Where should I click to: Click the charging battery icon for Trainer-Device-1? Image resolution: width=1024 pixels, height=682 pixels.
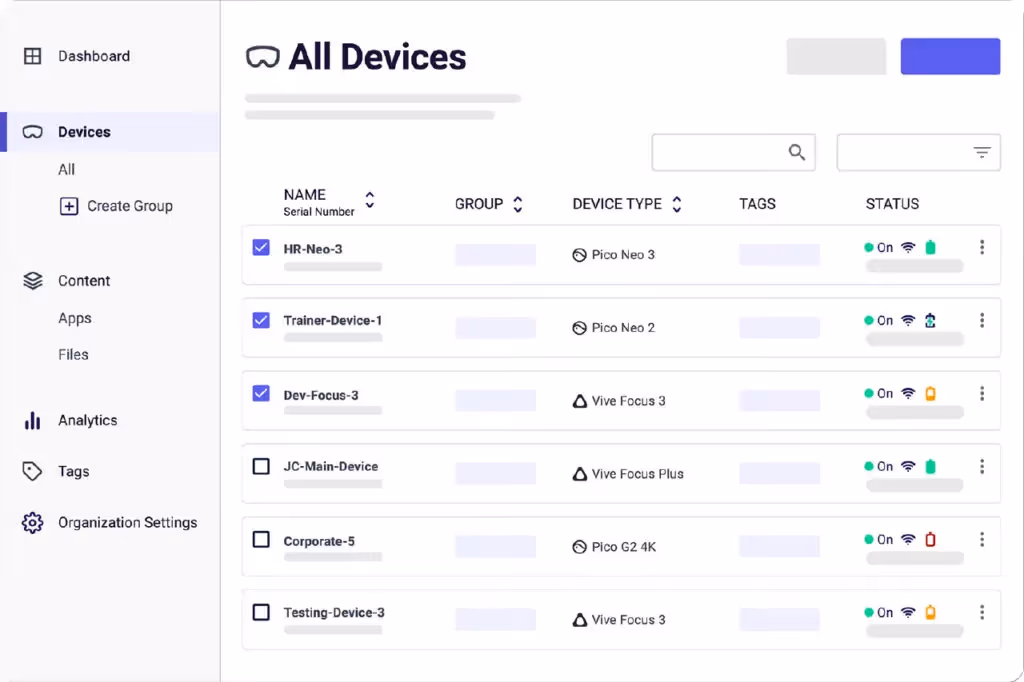[x=931, y=321]
